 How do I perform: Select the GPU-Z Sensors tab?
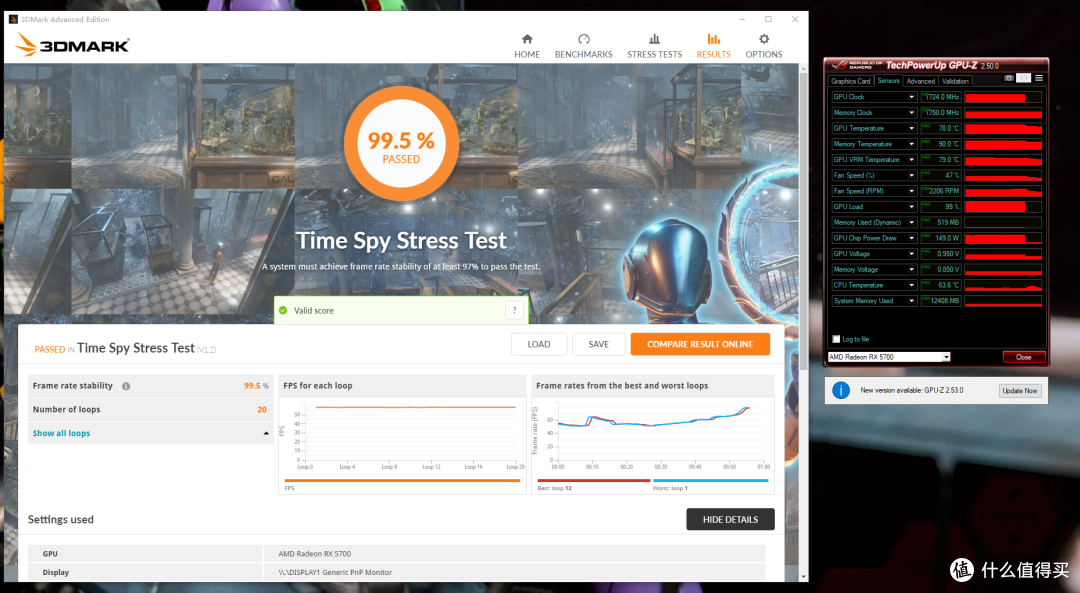point(889,81)
